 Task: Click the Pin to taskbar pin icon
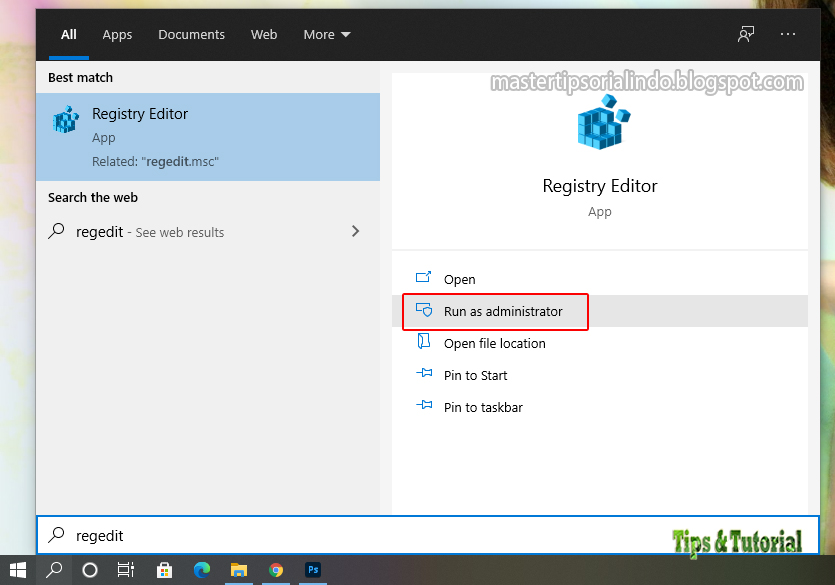[x=424, y=405]
